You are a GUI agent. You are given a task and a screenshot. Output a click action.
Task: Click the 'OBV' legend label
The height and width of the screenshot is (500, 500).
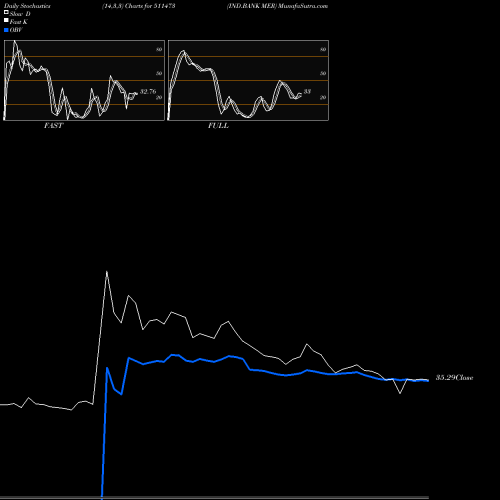point(16,30)
